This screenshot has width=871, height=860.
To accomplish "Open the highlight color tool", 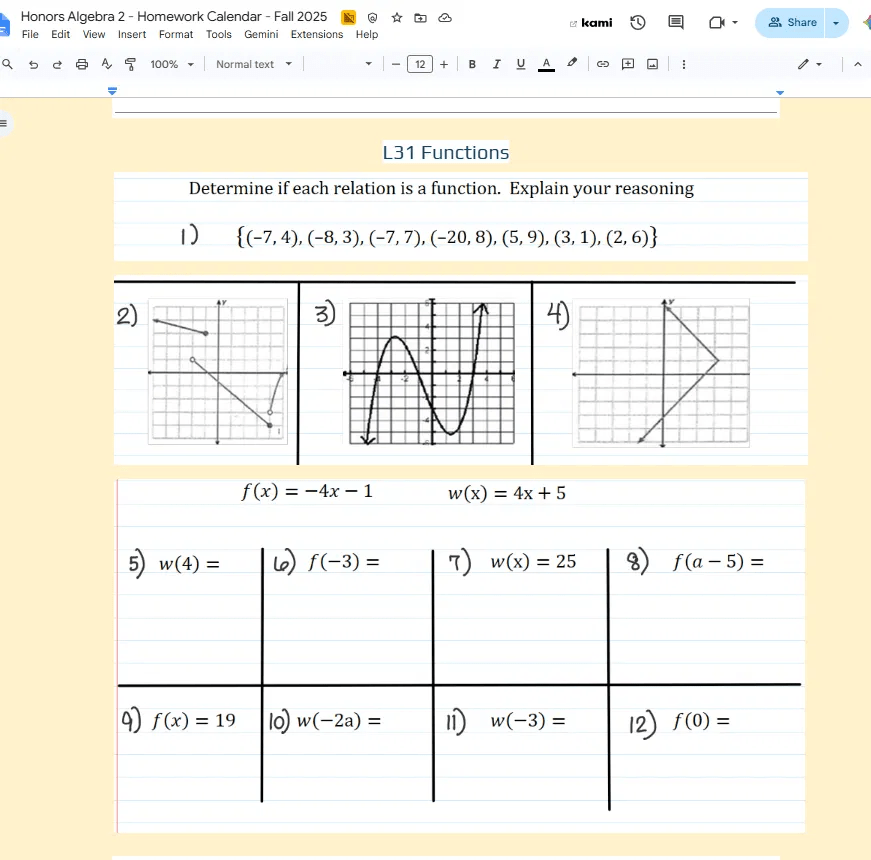I will click(x=572, y=63).
